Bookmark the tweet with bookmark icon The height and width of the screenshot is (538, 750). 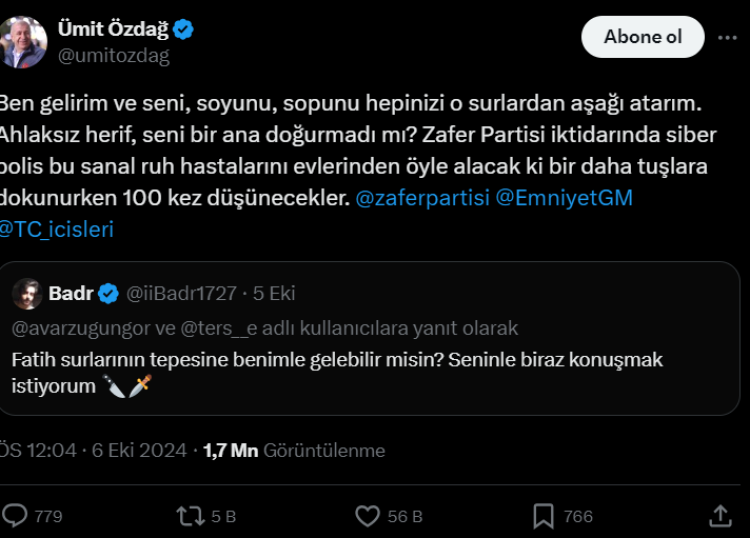tap(543, 515)
